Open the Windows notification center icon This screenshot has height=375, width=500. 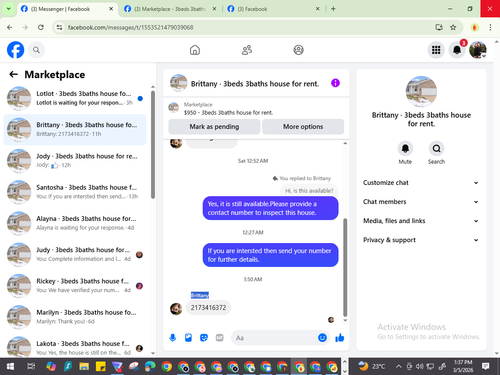click(x=486, y=367)
